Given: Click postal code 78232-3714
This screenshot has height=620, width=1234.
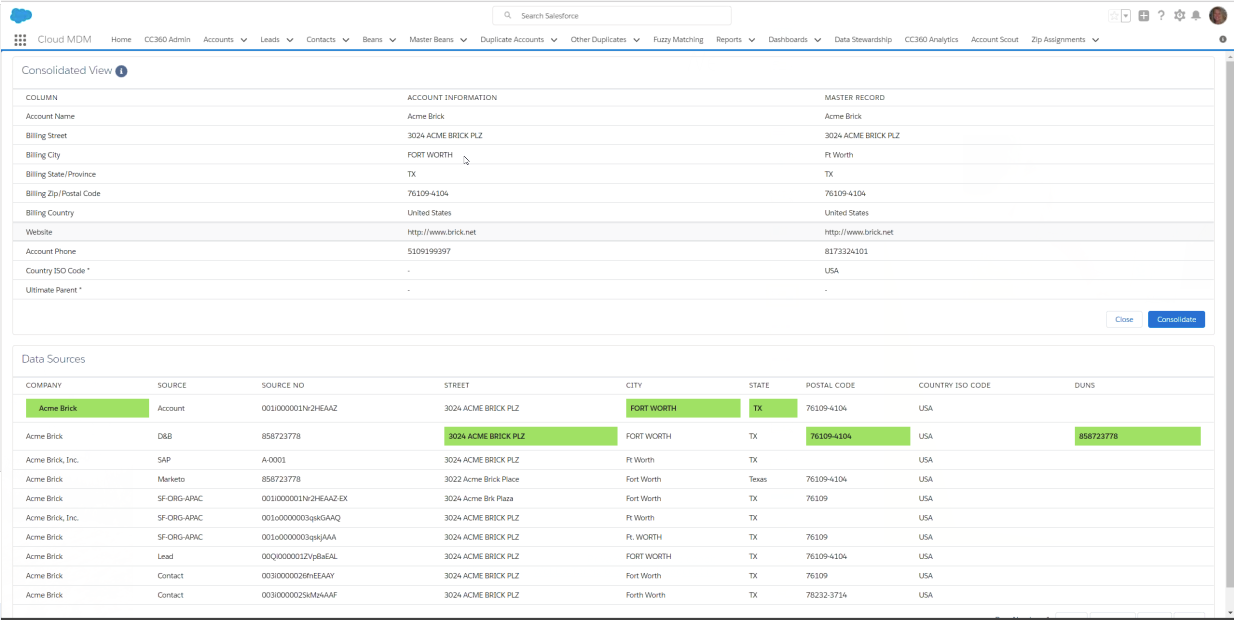Looking at the screenshot, I should [826, 595].
